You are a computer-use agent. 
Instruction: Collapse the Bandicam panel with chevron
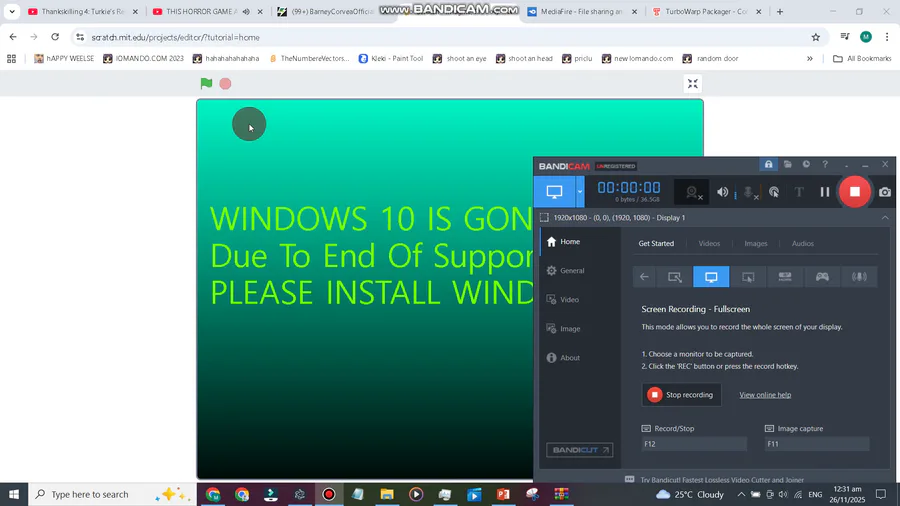coord(885,217)
